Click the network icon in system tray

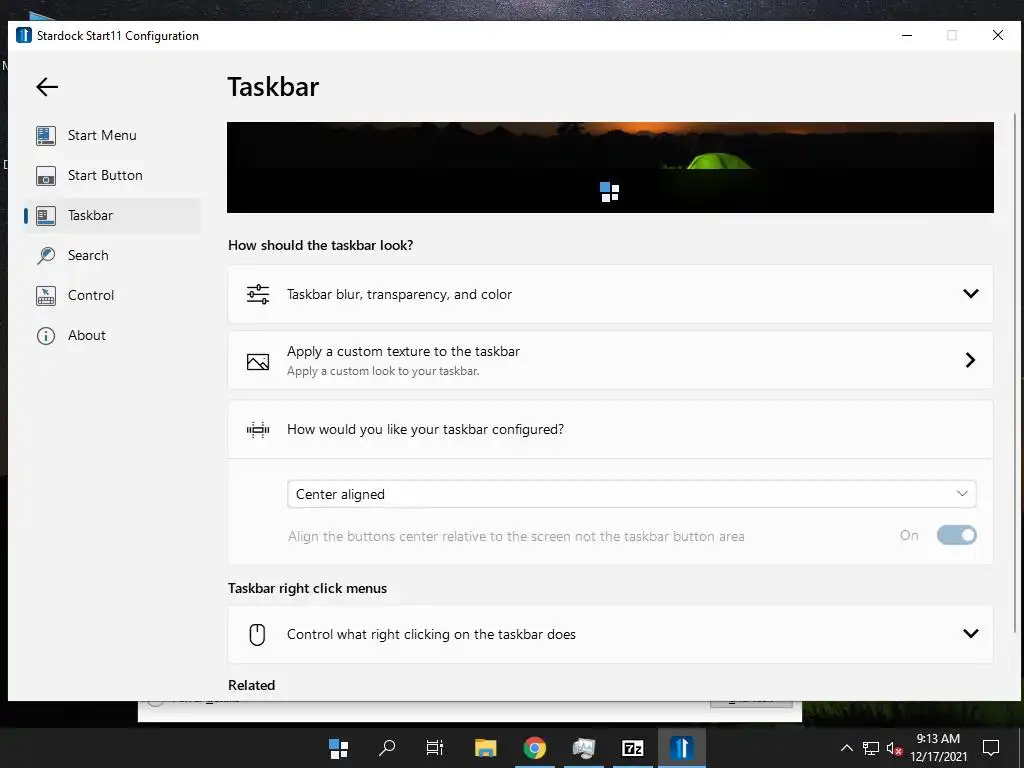(x=871, y=748)
